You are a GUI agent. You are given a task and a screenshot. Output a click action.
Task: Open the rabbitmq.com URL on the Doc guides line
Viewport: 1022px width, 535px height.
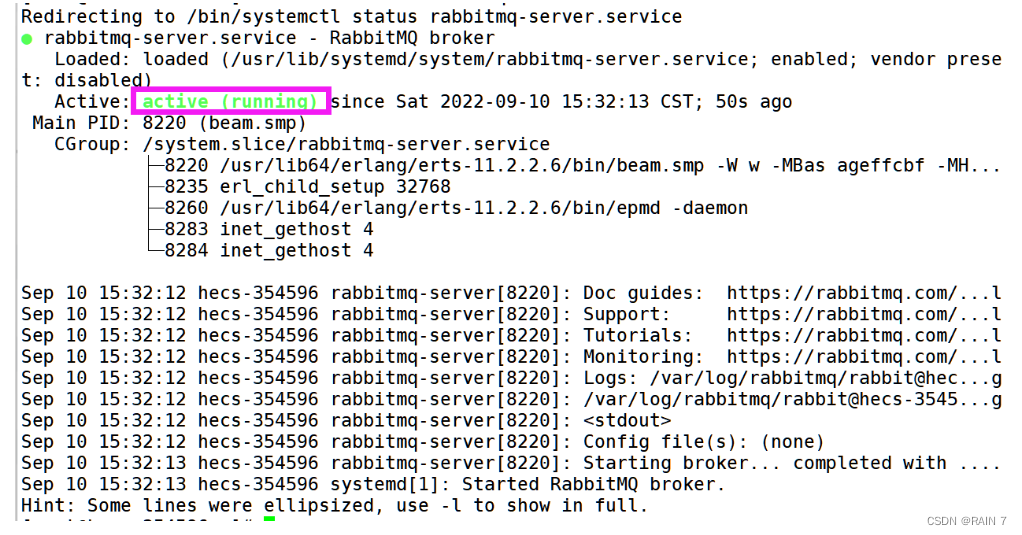coord(864,293)
